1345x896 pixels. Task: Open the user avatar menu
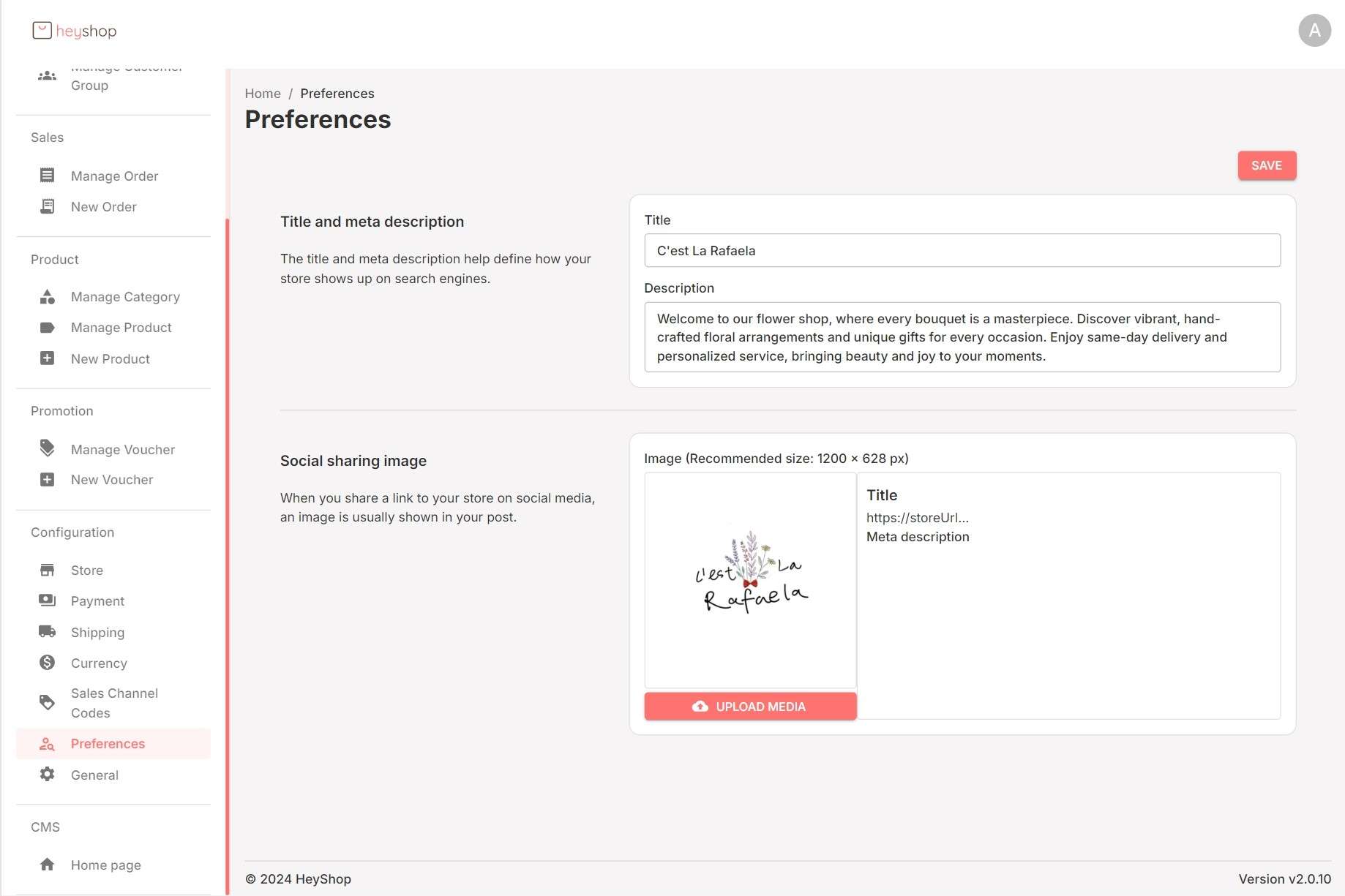pos(1314,31)
